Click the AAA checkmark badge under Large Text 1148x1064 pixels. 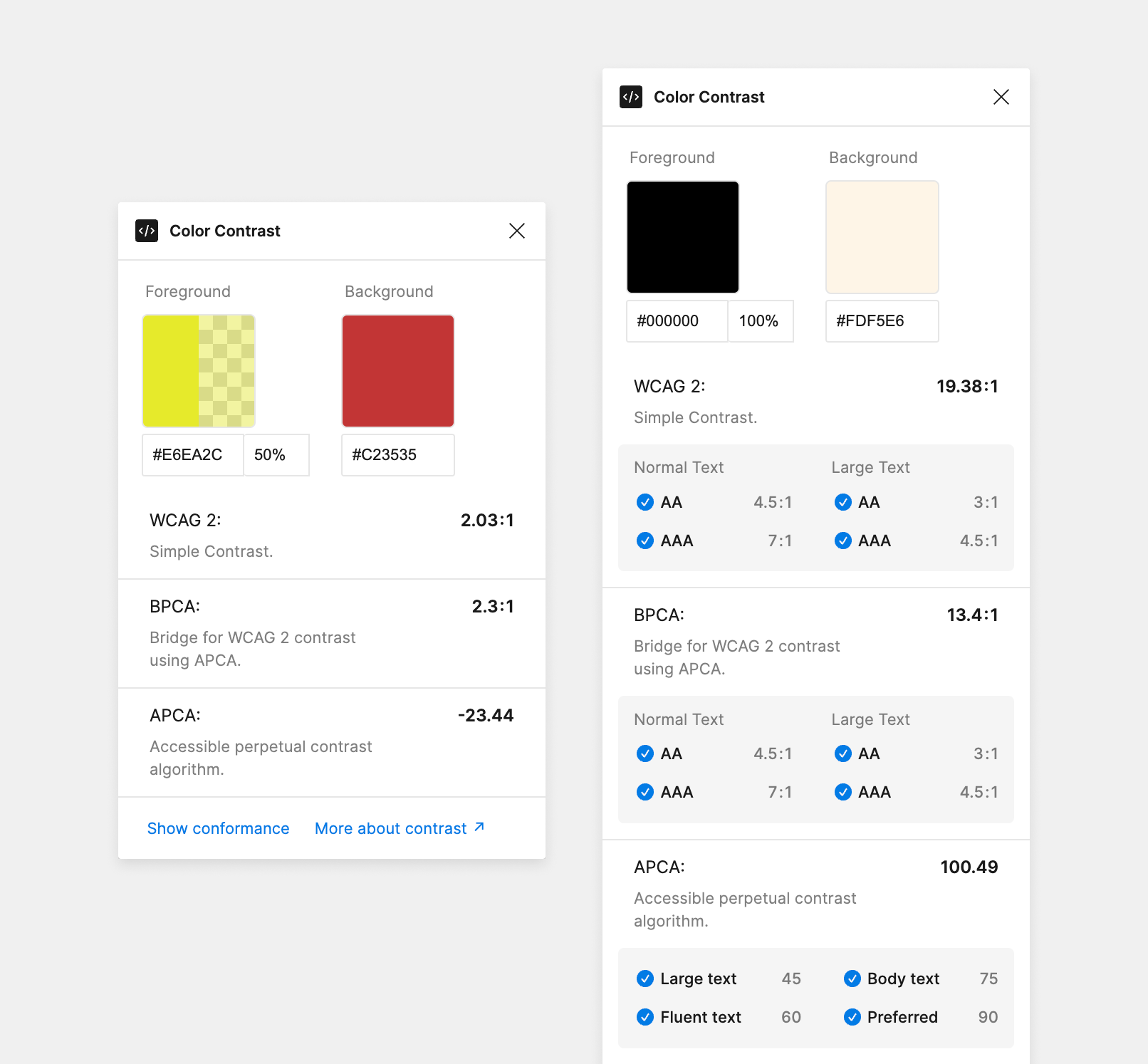[845, 541]
